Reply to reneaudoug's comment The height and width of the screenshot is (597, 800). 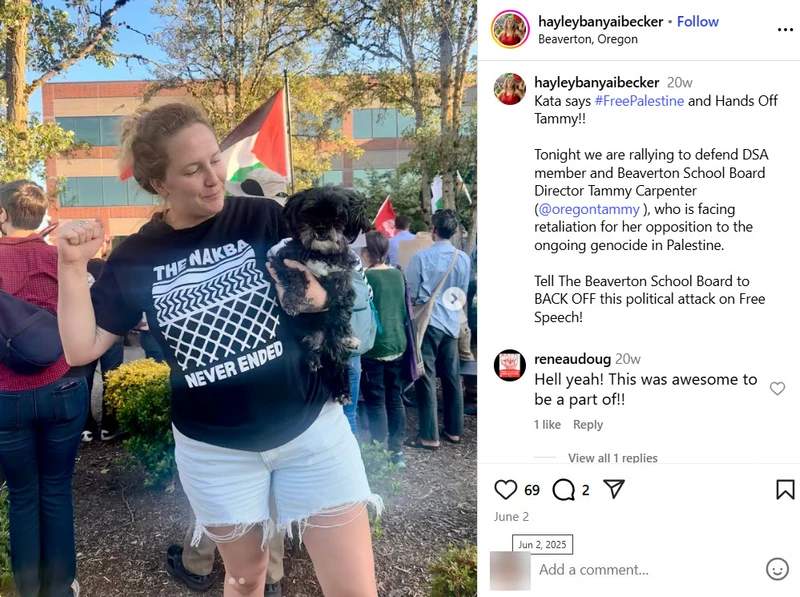[588, 425]
